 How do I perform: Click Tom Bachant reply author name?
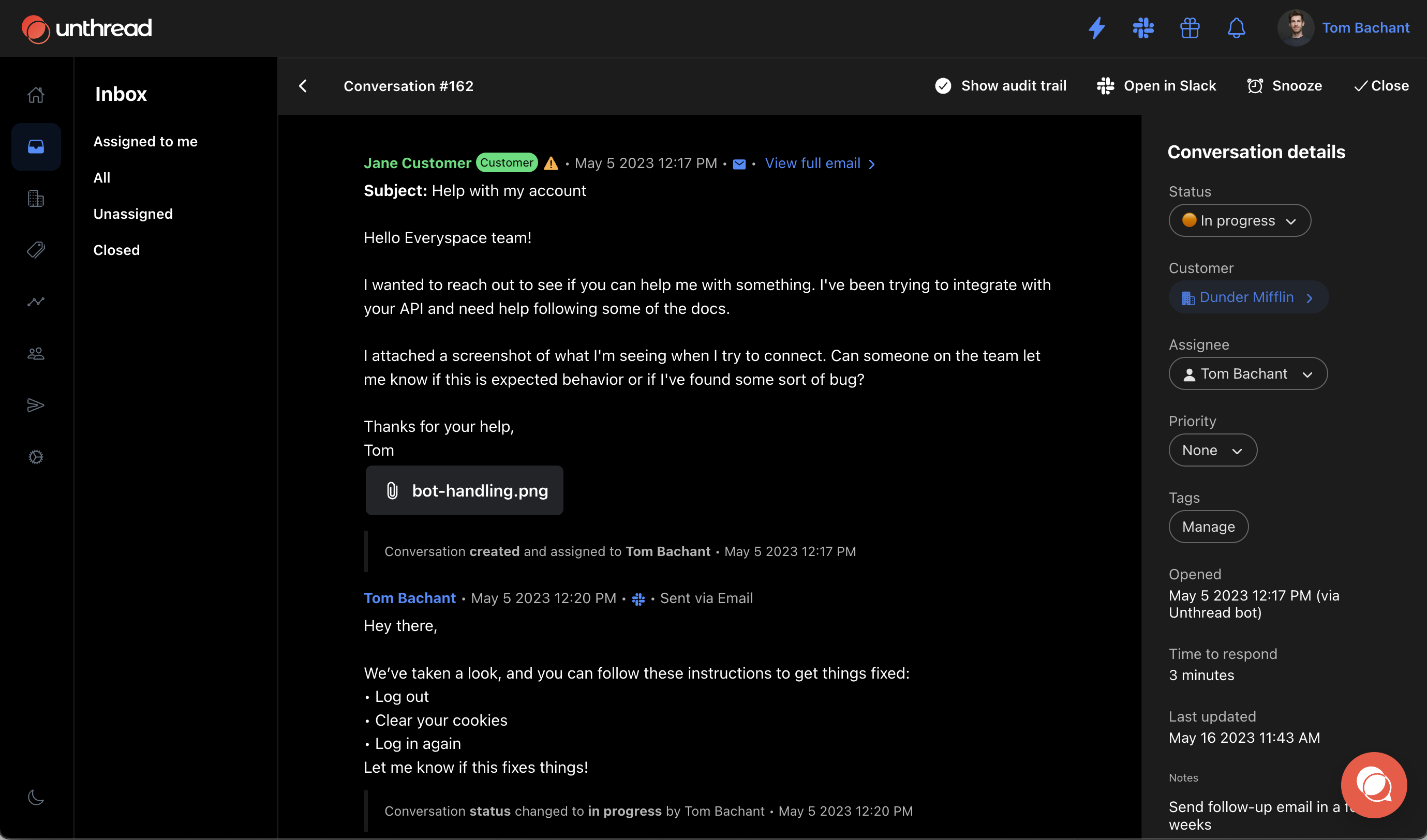pyautogui.click(x=409, y=598)
